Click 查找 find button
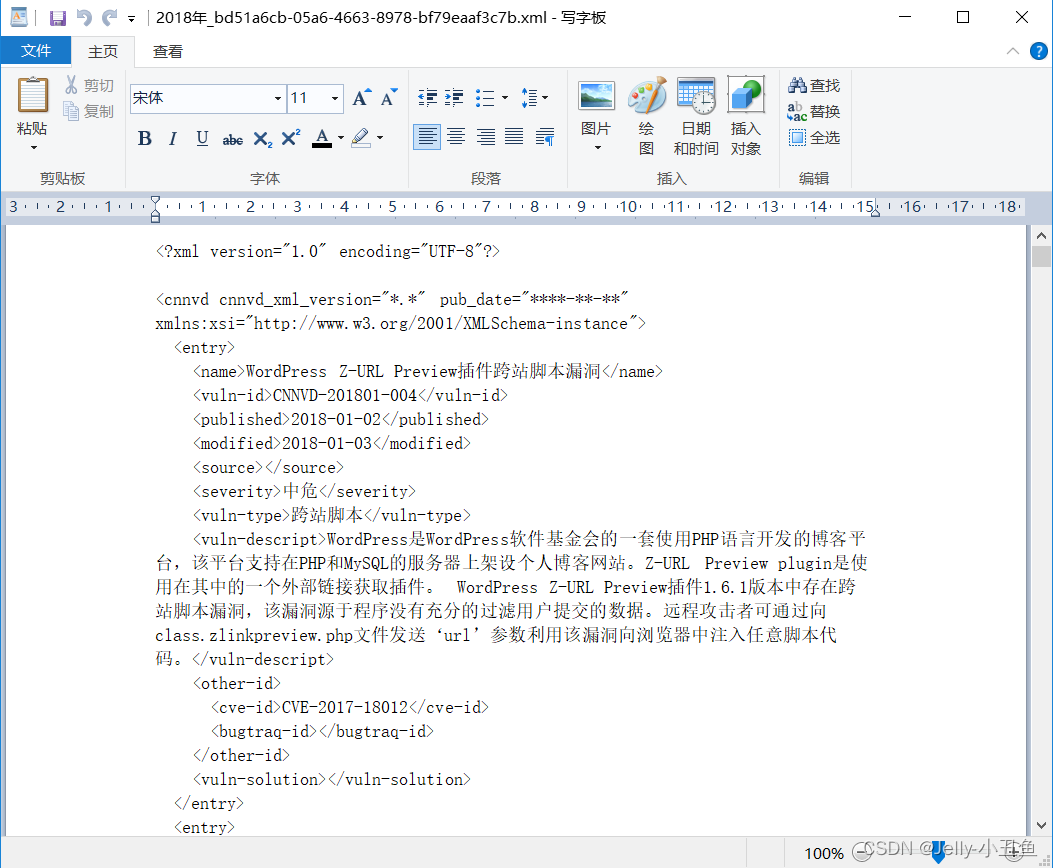1053x868 pixels. [x=814, y=85]
